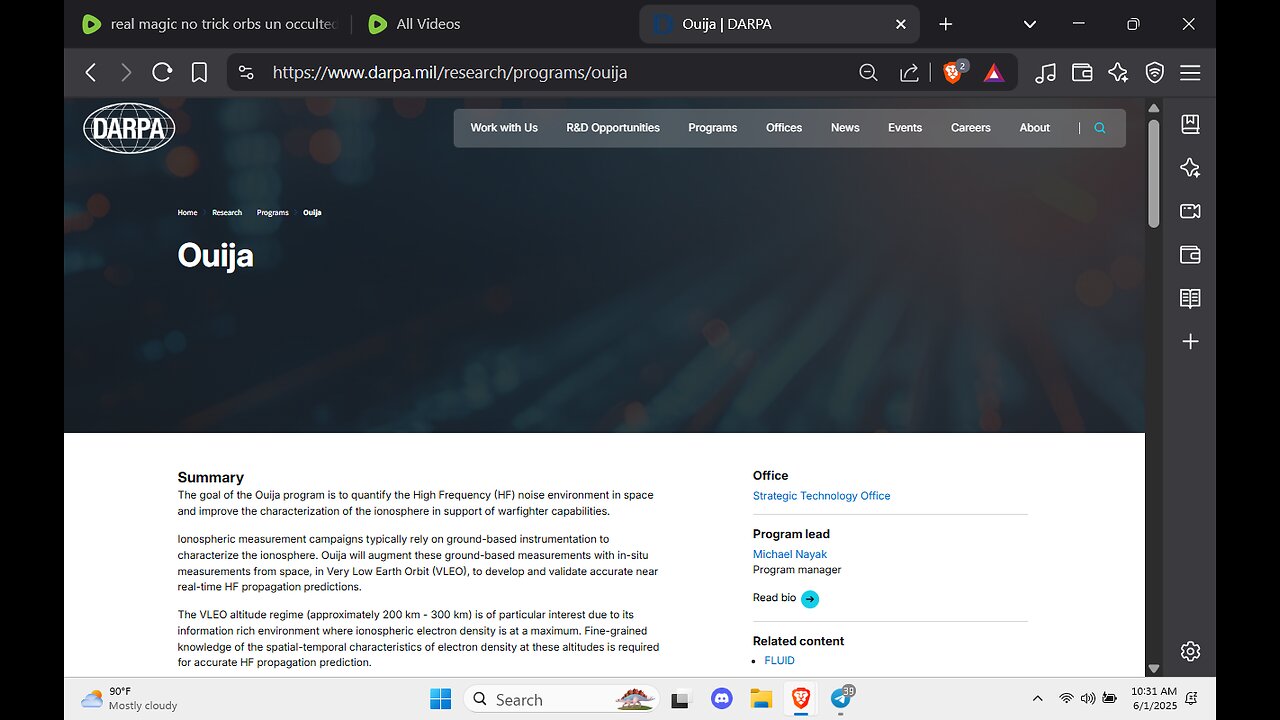Open the weather widget showing 90°F
Viewport: 1280px width, 720px height.
(x=129, y=699)
